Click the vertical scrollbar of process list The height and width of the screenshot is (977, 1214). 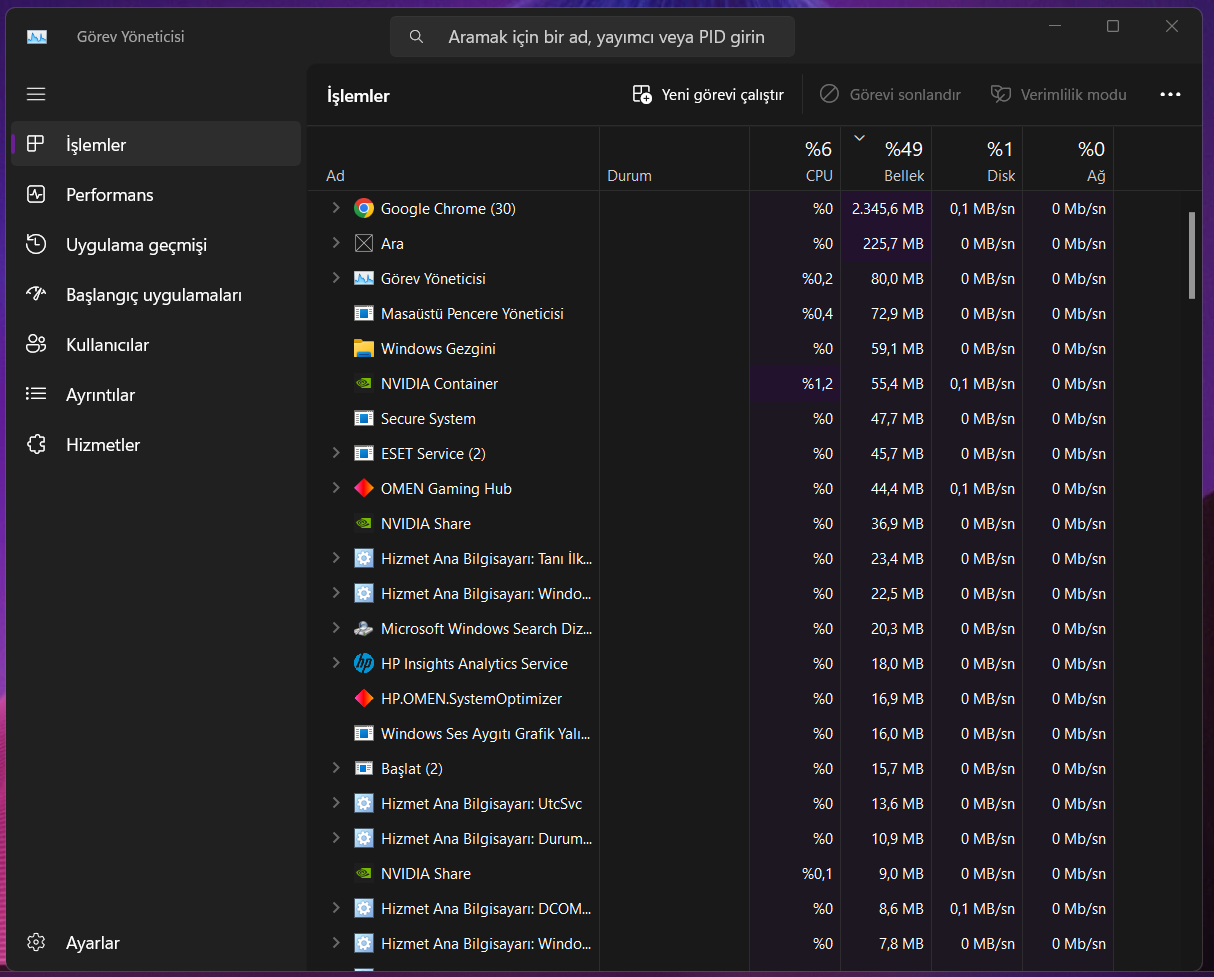click(1191, 255)
